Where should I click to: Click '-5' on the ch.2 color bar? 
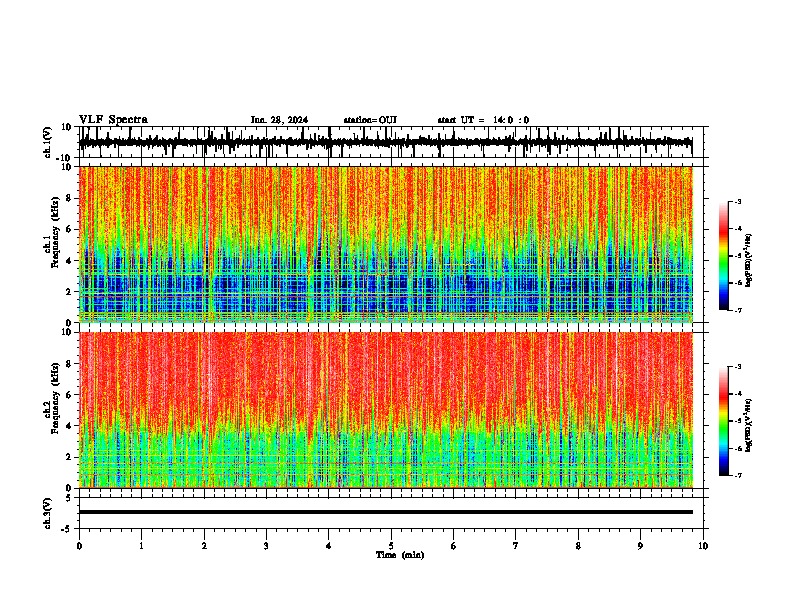click(737, 421)
